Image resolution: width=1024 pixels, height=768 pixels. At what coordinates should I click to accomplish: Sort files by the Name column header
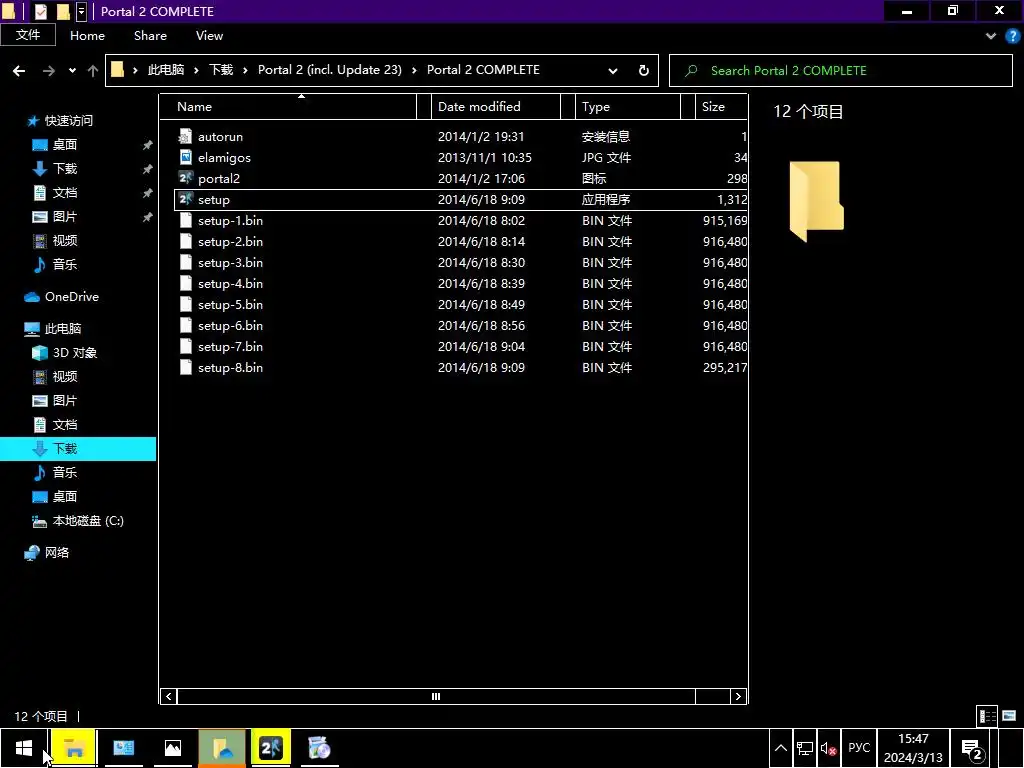(287, 106)
